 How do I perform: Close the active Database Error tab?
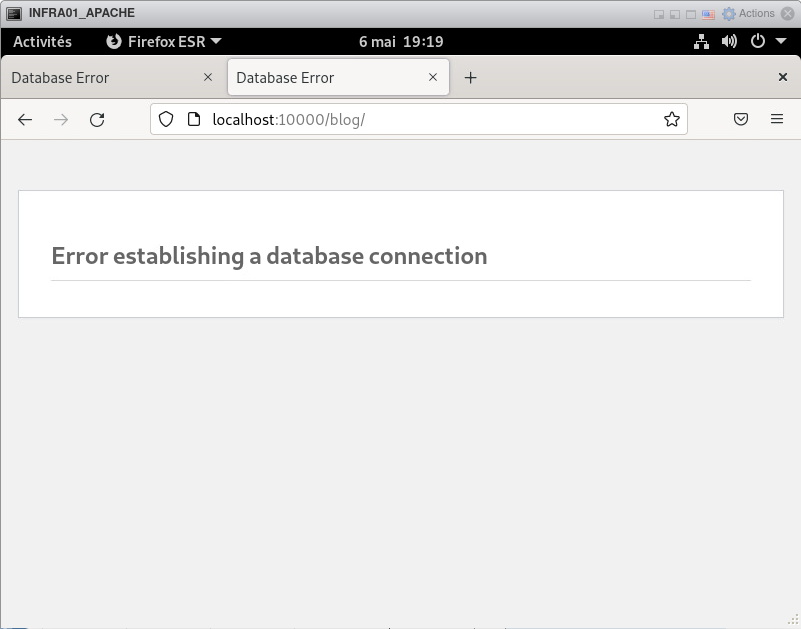coord(433,77)
